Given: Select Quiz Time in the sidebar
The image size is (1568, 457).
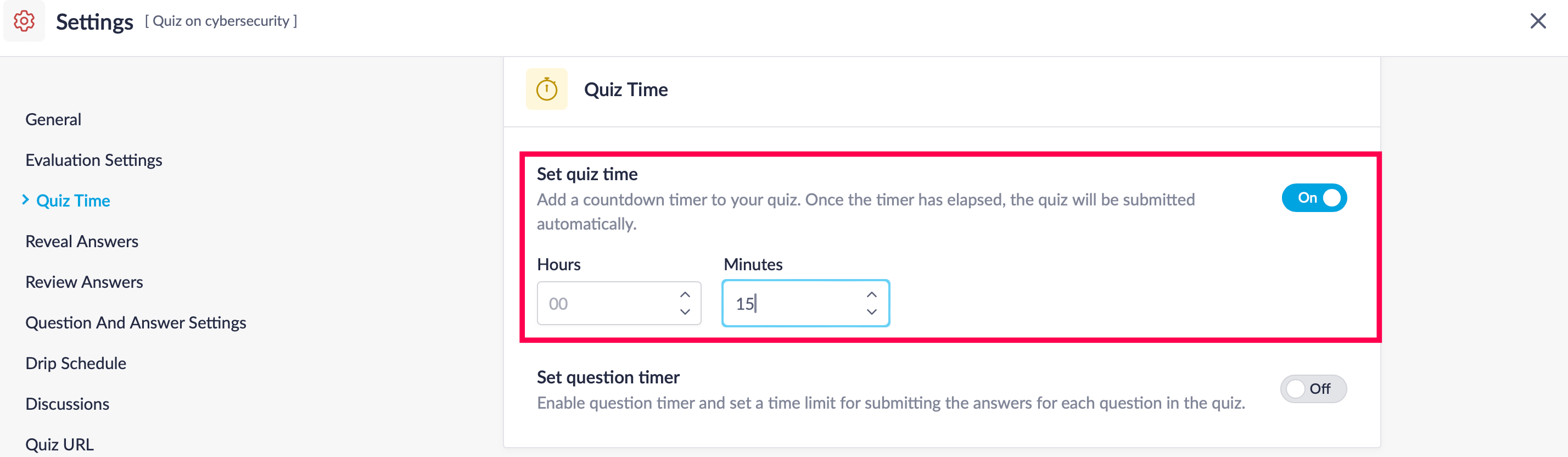Looking at the screenshot, I should point(73,201).
